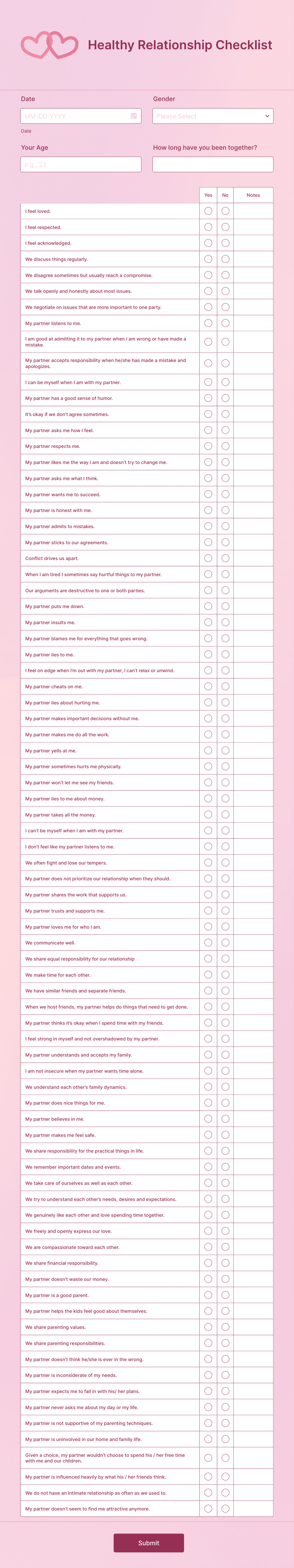Select No for 'My partner insults me.'
Viewport: 294px width, 1568px height.
click(226, 622)
